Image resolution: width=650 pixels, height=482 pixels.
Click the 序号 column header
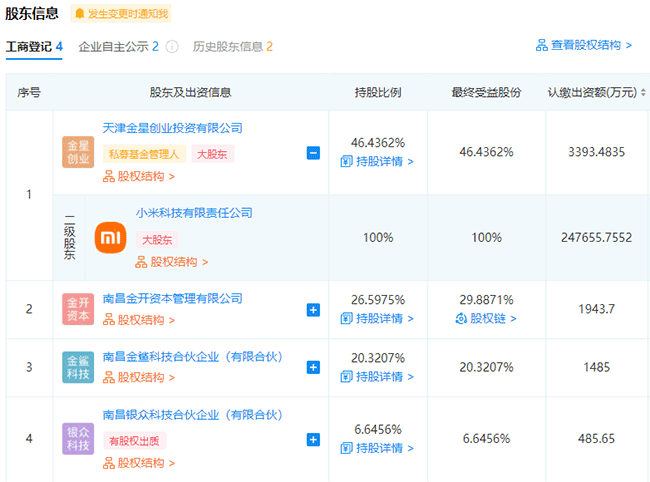[x=29, y=92]
